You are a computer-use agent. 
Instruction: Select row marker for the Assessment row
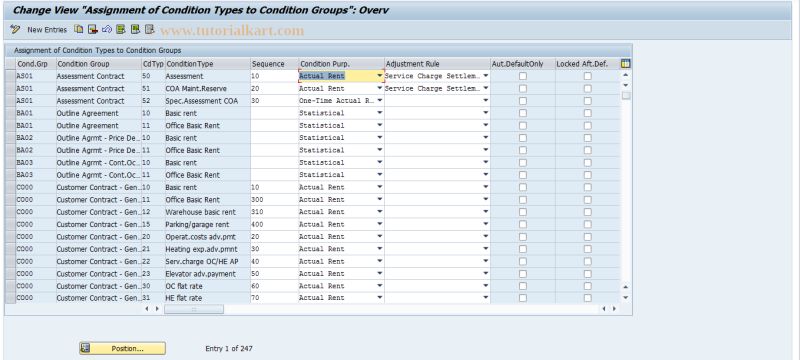pos(10,76)
